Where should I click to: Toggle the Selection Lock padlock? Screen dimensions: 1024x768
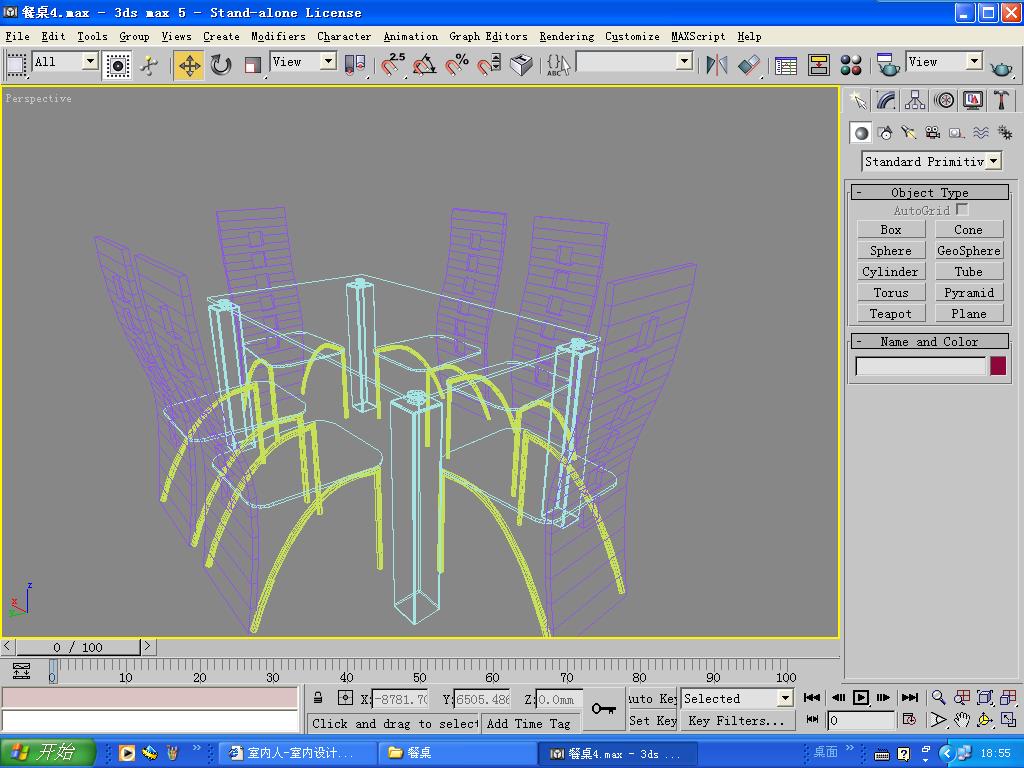318,699
